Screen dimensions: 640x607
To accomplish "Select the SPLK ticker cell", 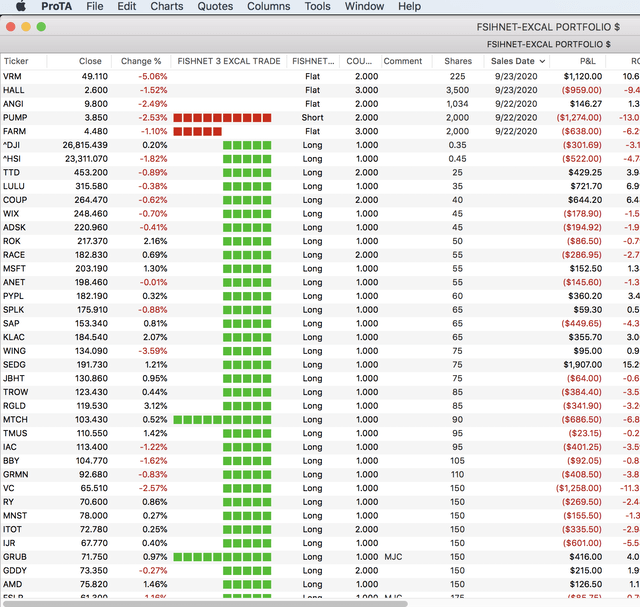I will click(13, 310).
